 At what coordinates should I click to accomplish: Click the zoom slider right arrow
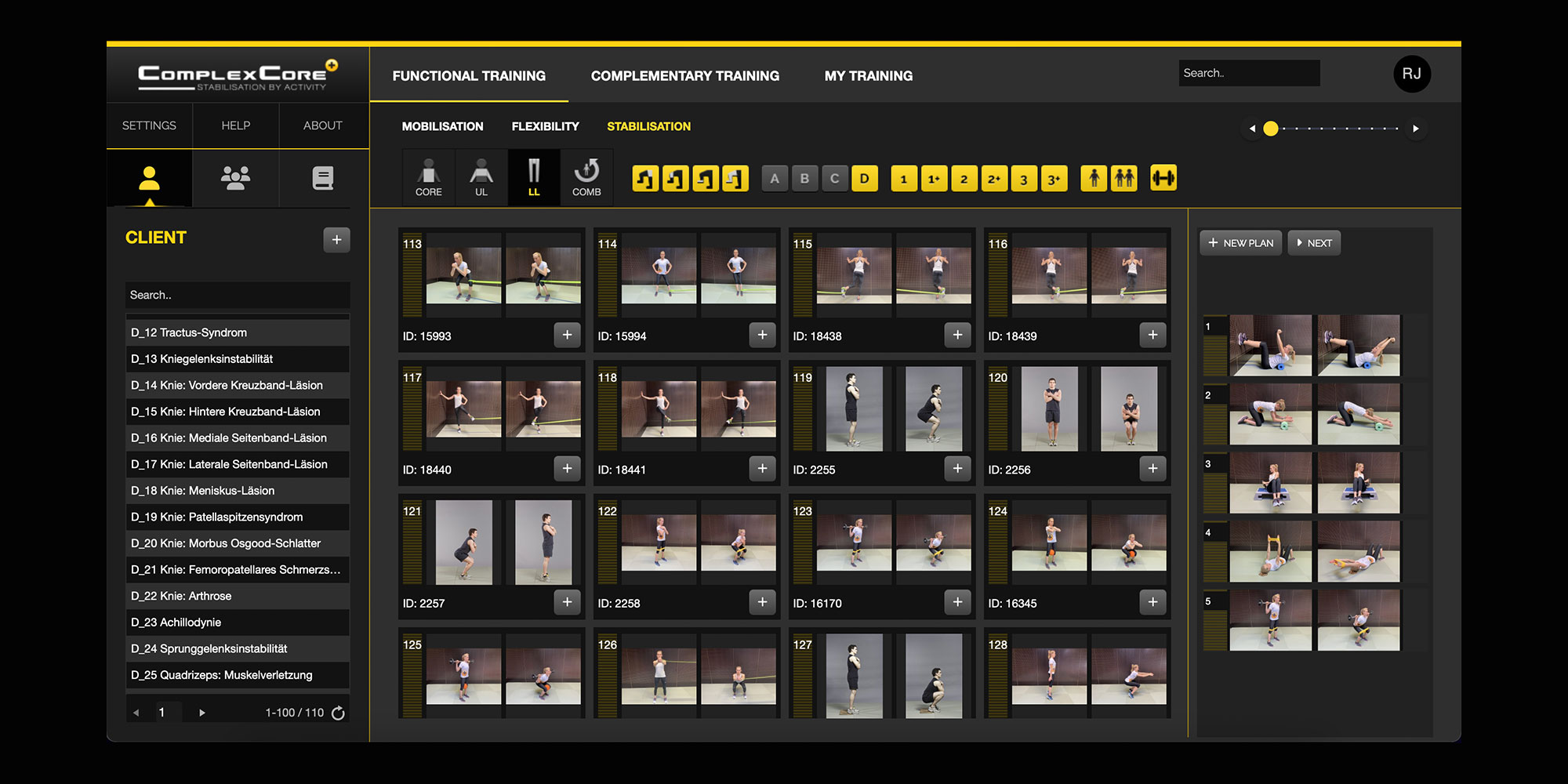click(x=1415, y=129)
